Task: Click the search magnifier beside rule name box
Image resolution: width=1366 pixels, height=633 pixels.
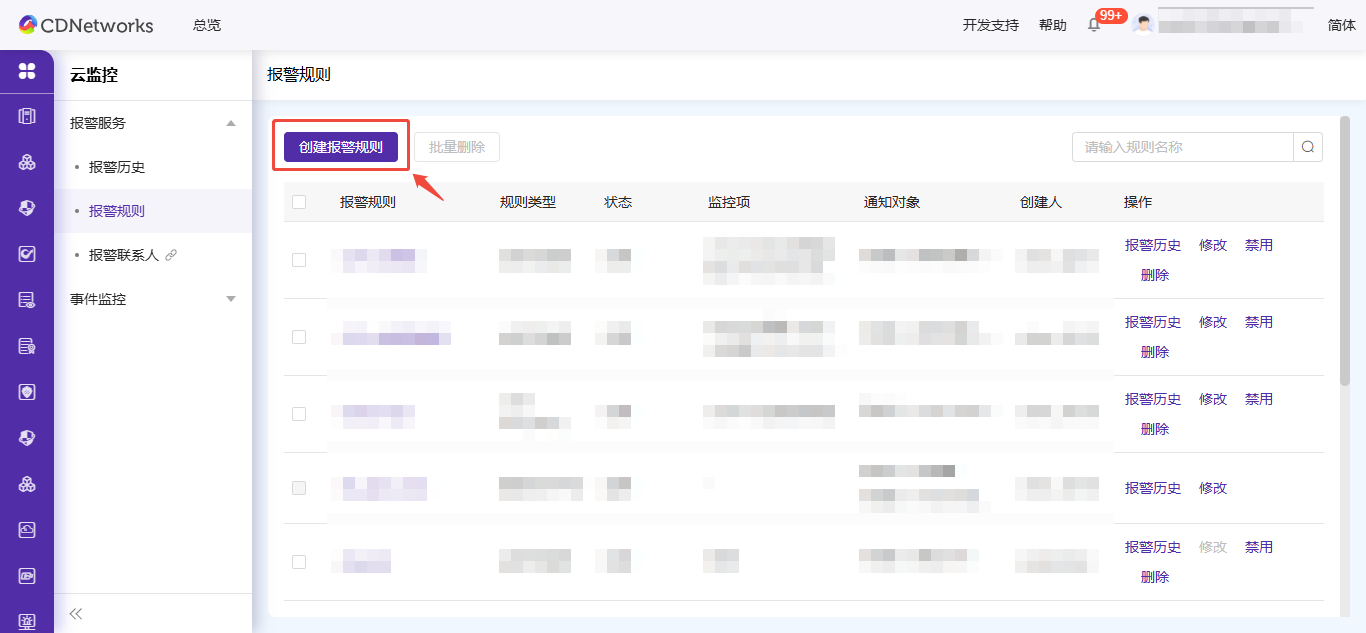Action: click(x=1308, y=146)
